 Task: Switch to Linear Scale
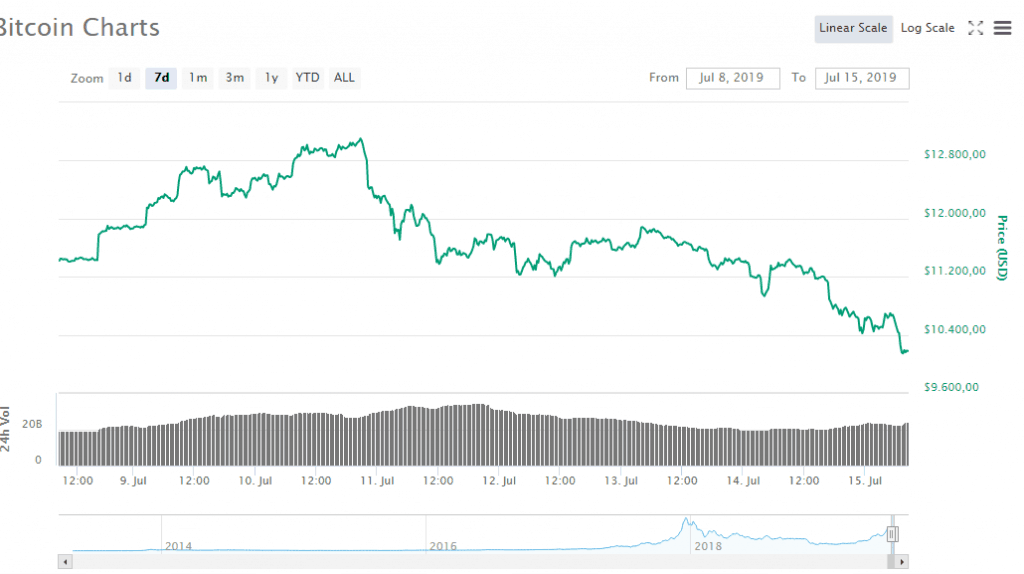tap(853, 28)
